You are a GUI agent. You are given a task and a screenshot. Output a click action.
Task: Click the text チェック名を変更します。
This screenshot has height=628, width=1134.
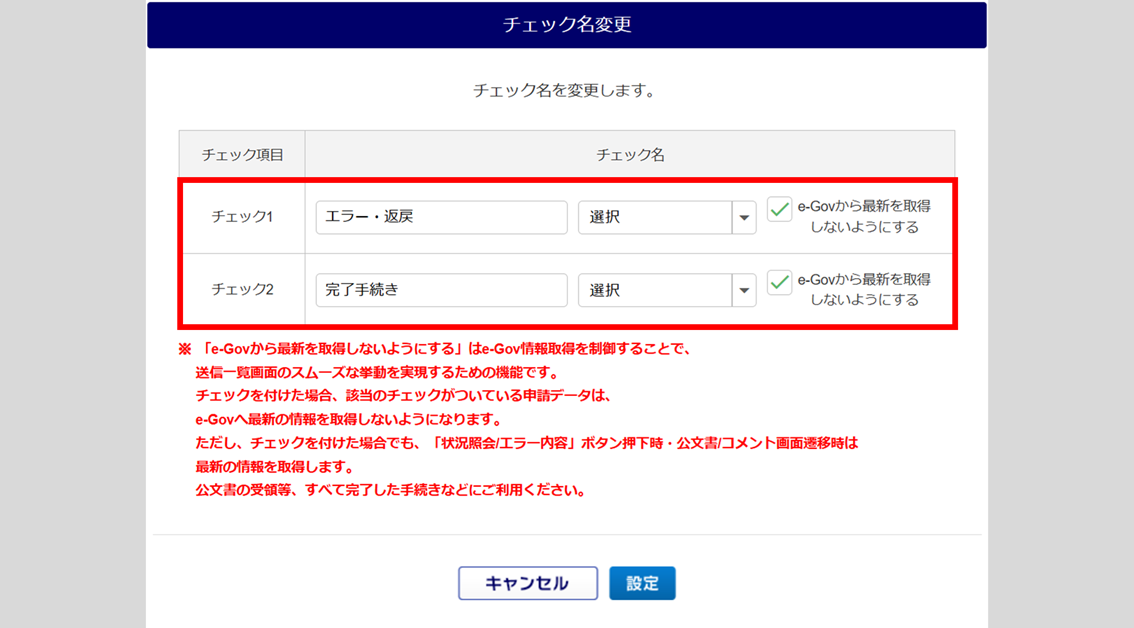564,91
